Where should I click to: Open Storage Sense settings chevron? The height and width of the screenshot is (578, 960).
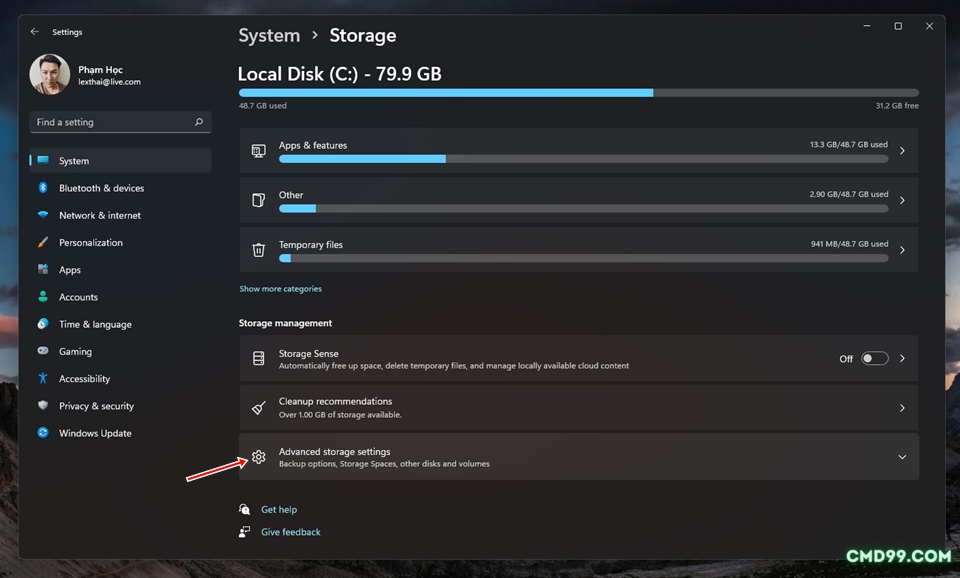point(902,358)
